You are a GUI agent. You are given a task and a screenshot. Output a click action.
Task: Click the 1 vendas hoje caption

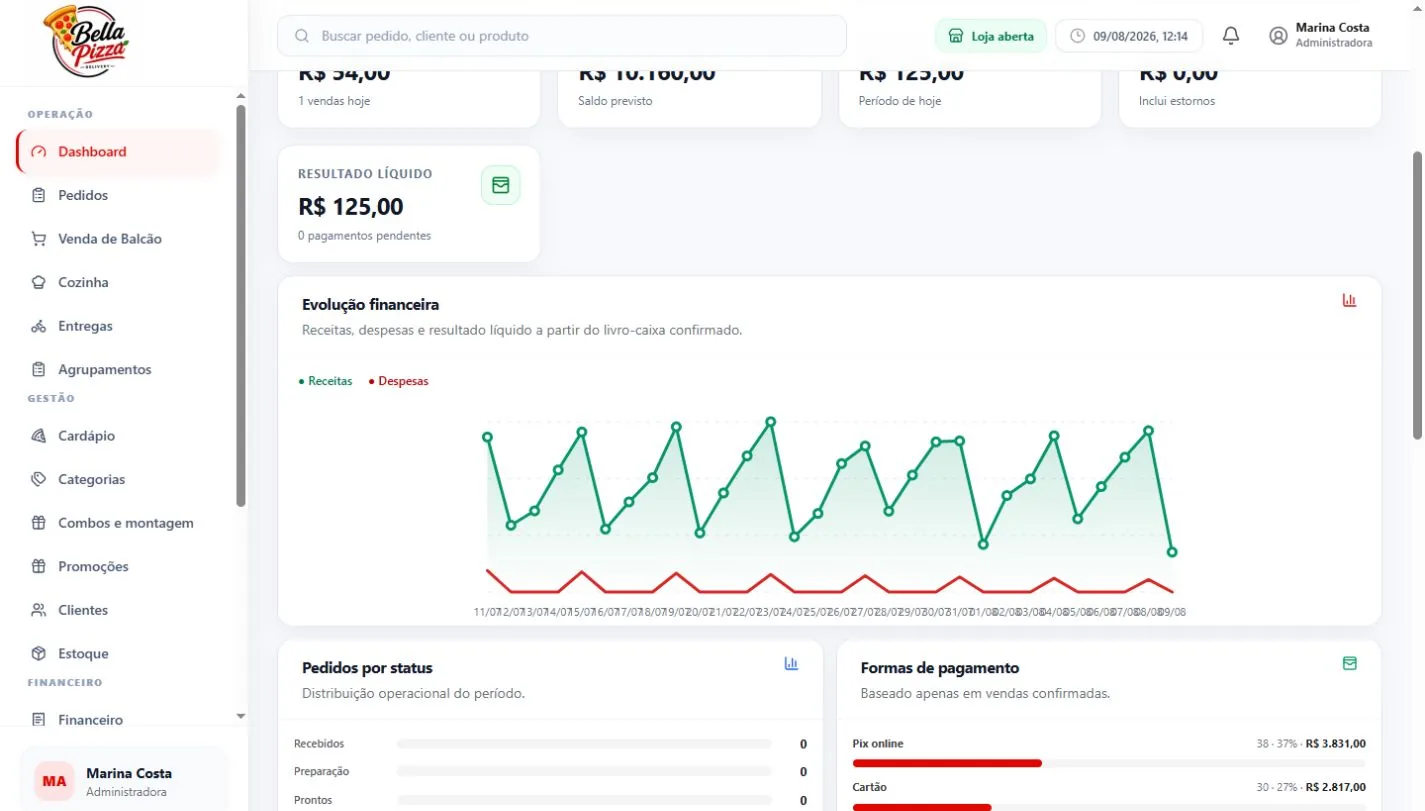click(x=334, y=101)
